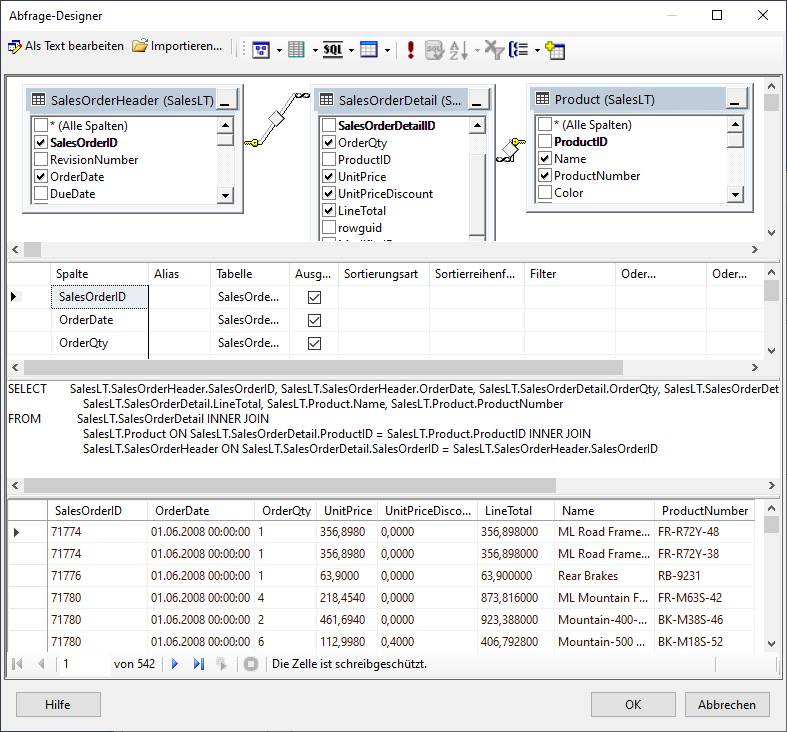787x732 pixels.
Task: Click the diagram pane toolbar icon
Action: [x=261, y=49]
